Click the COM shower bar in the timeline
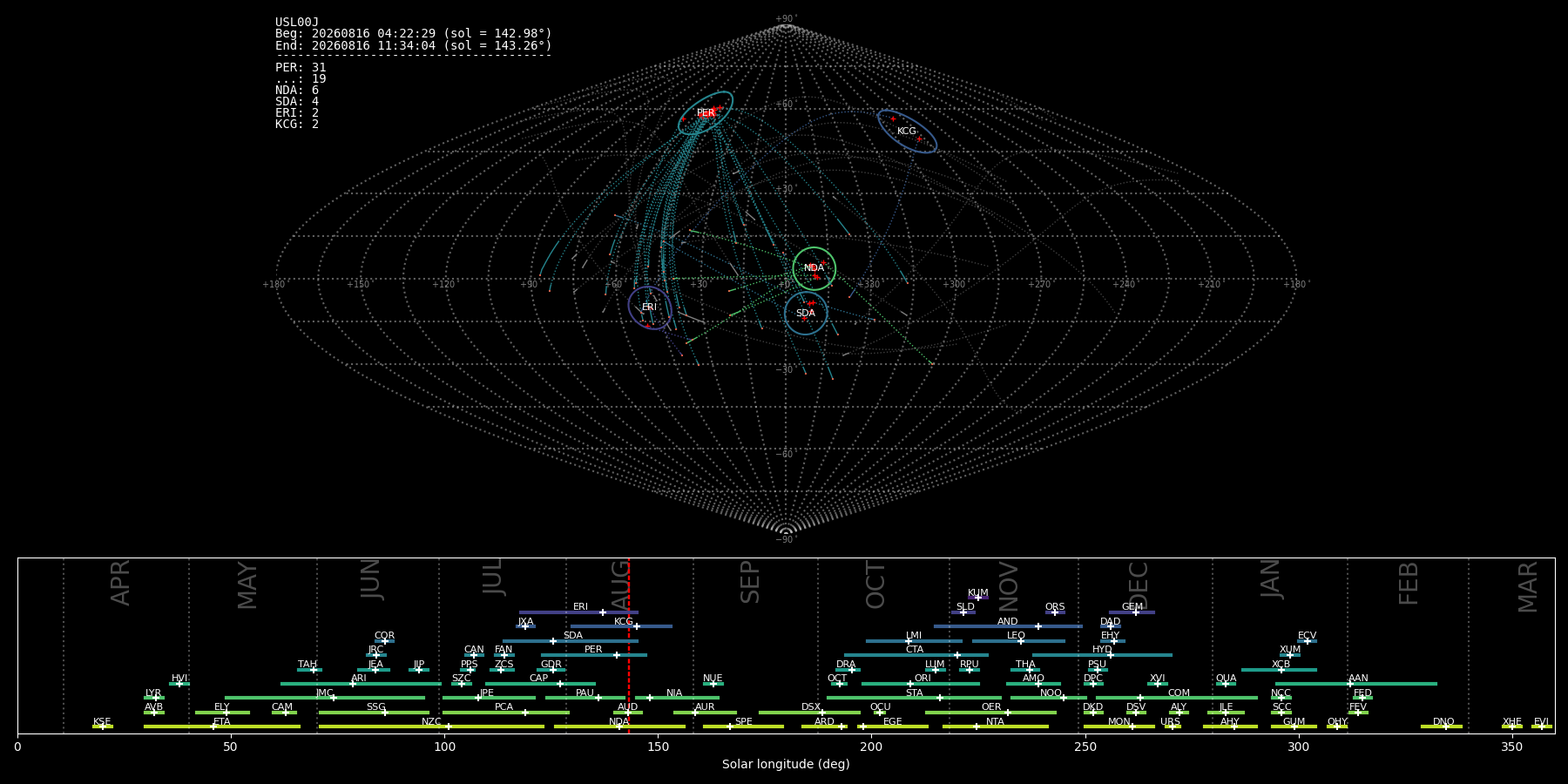The height and width of the screenshot is (784, 1568). [x=1177, y=698]
